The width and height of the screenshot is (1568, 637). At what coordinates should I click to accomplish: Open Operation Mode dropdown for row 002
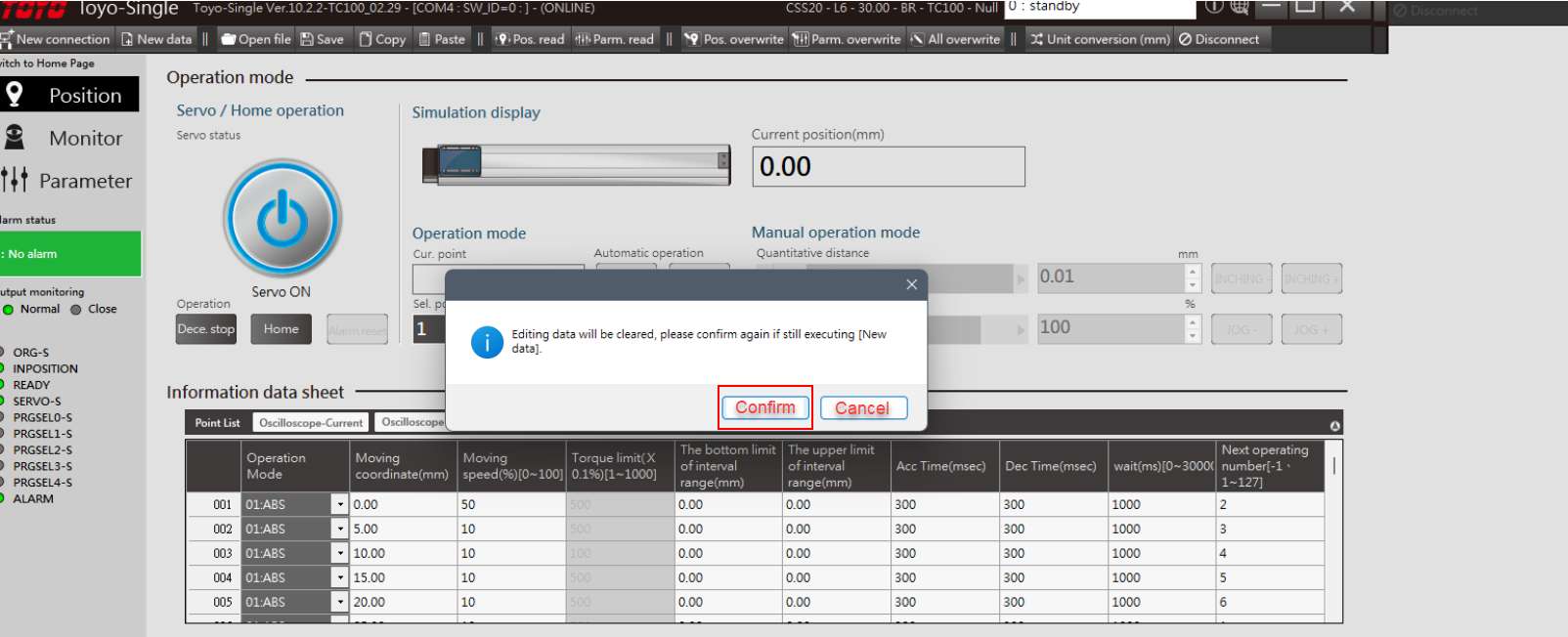pos(340,529)
